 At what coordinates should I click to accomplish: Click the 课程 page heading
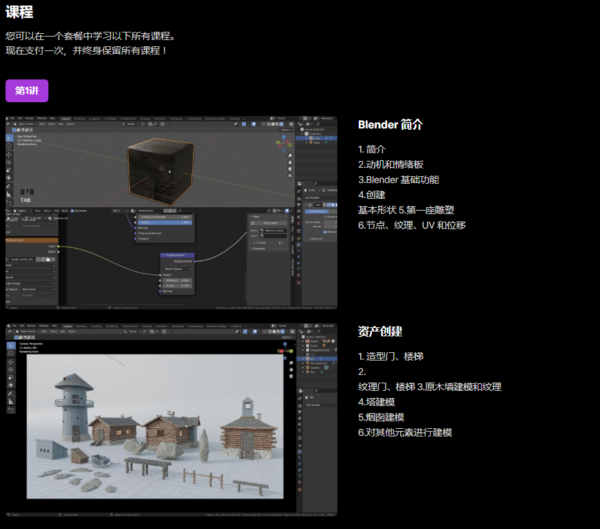(19, 11)
